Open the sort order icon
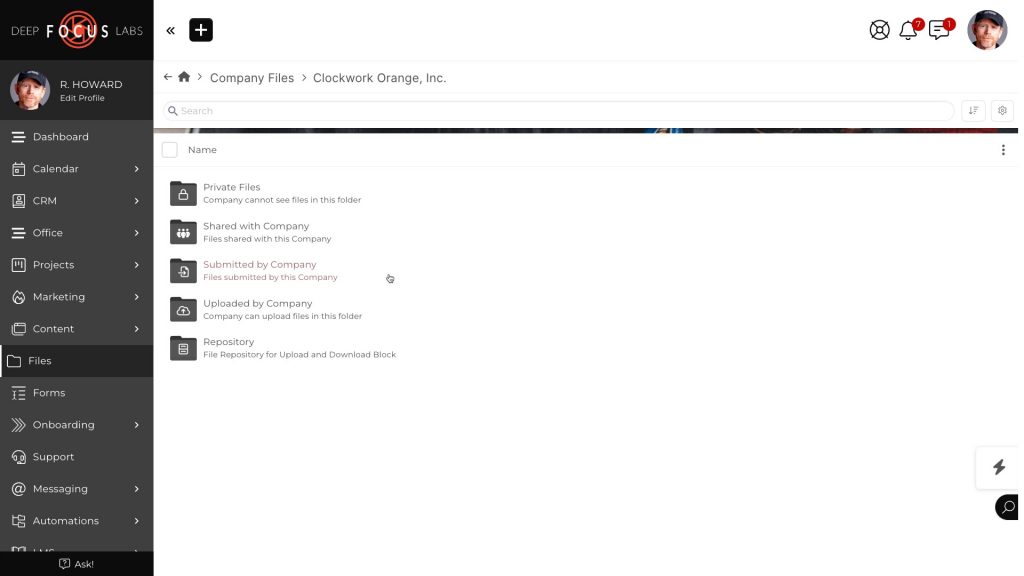This screenshot has height=576, width=1024. pos(973,111)
